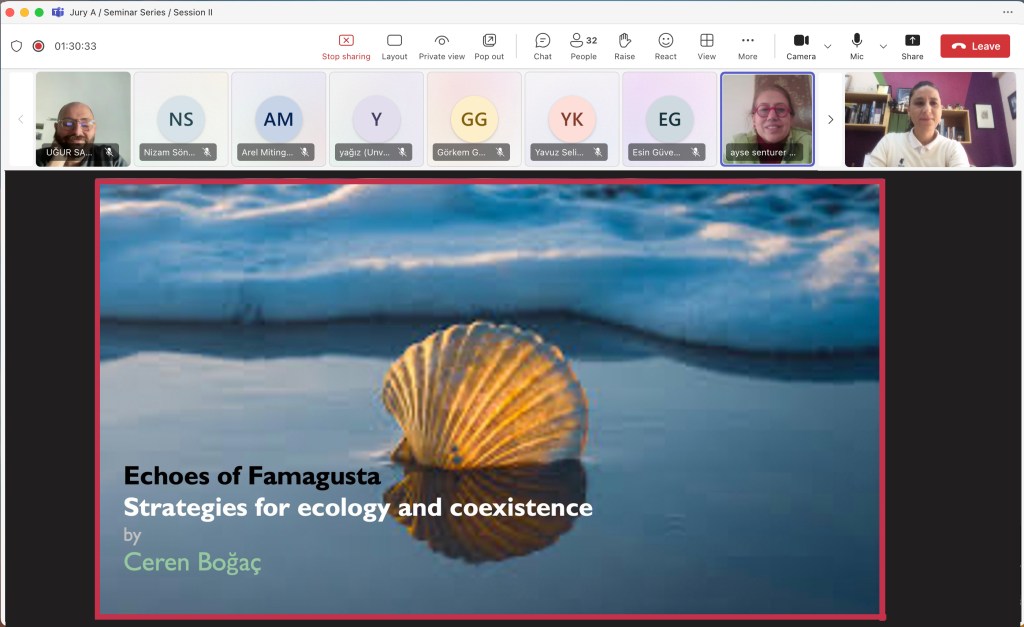The height and width of the screenshot is (627, 1024).
Task: Open the Layout options
Action: click(x=394, y=46)
